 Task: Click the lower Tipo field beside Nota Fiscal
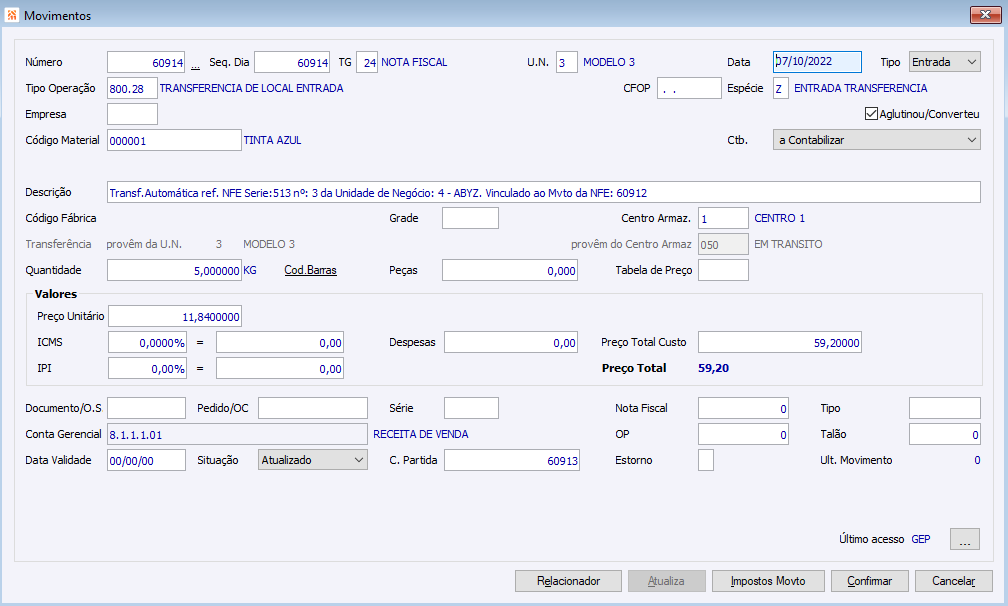point(944,408)
